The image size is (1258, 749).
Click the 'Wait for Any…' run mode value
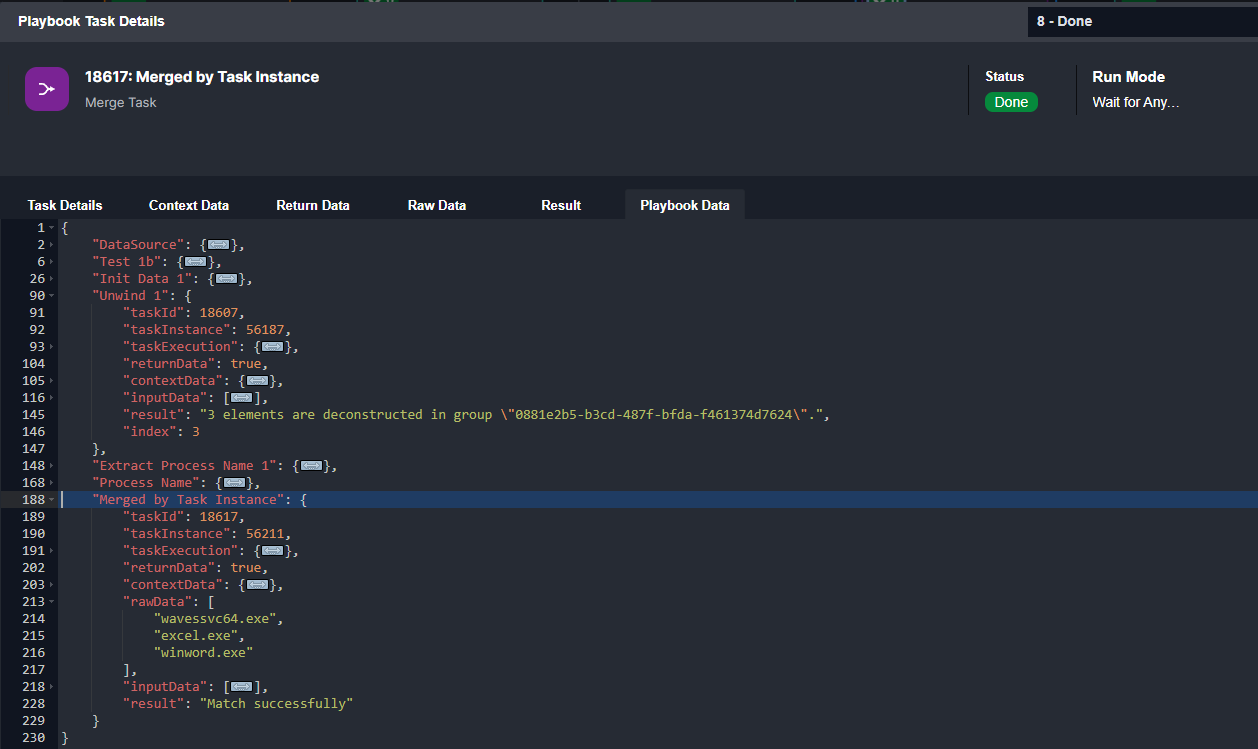1136,102
